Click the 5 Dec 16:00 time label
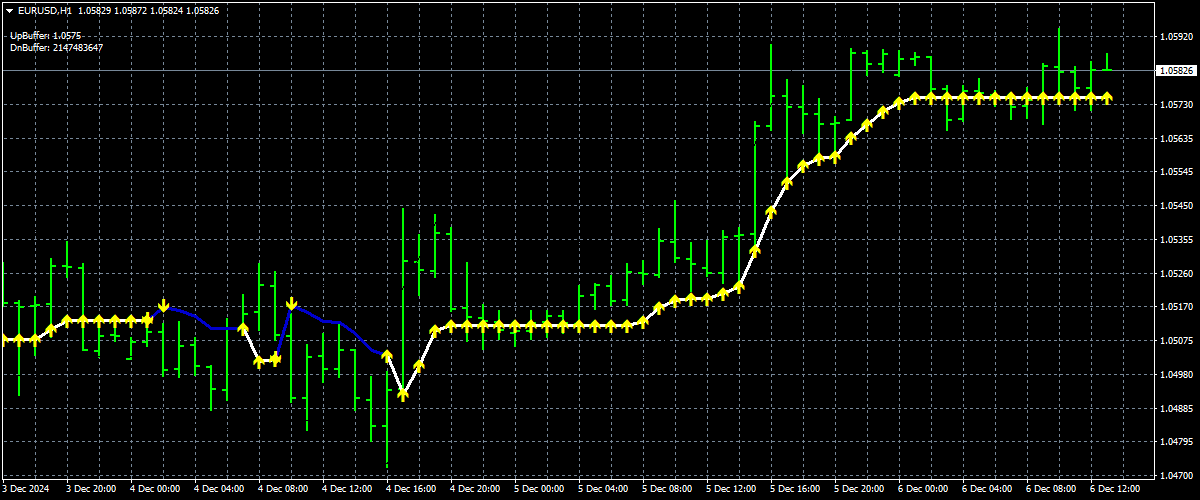 pyautogui.click(x=795, y=490)
